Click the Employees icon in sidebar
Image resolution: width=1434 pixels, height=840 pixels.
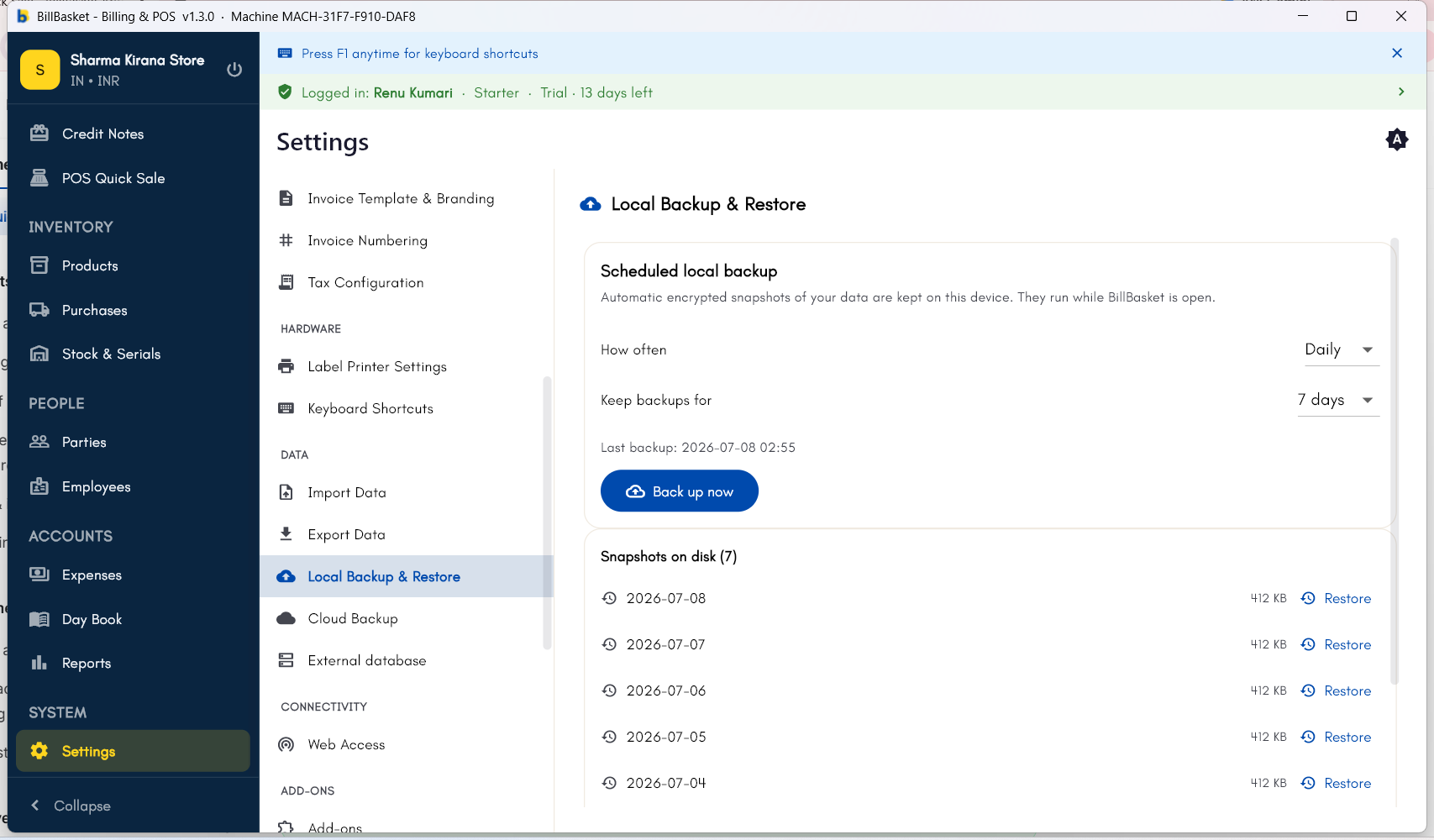pyautogui.click(x=39, y=486)
